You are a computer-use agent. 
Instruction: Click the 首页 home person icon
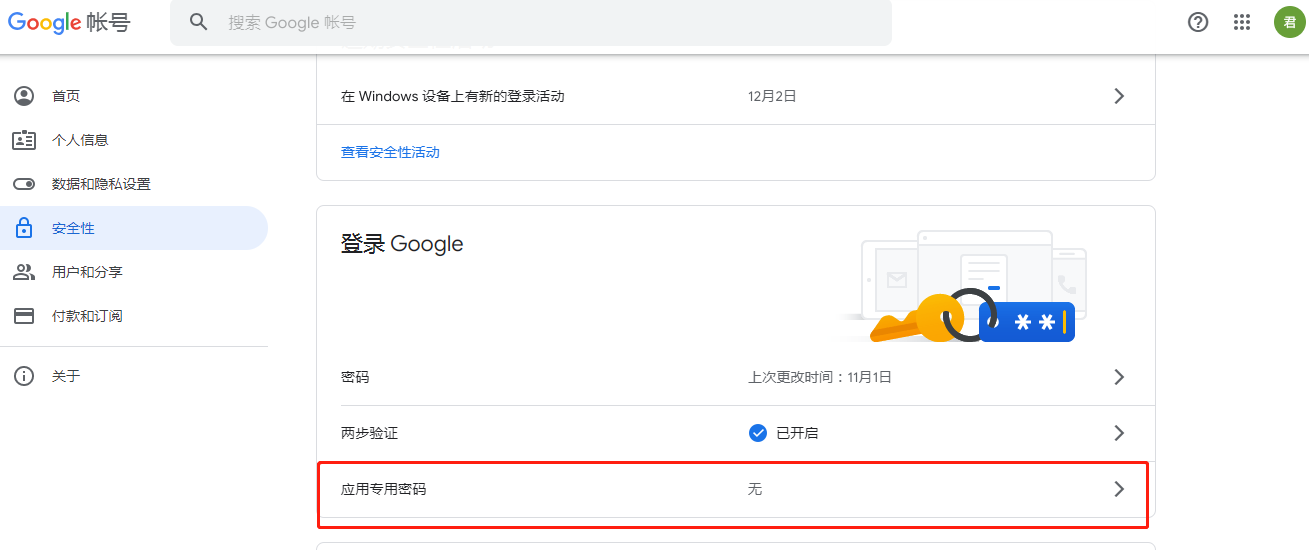pos(24,96)
